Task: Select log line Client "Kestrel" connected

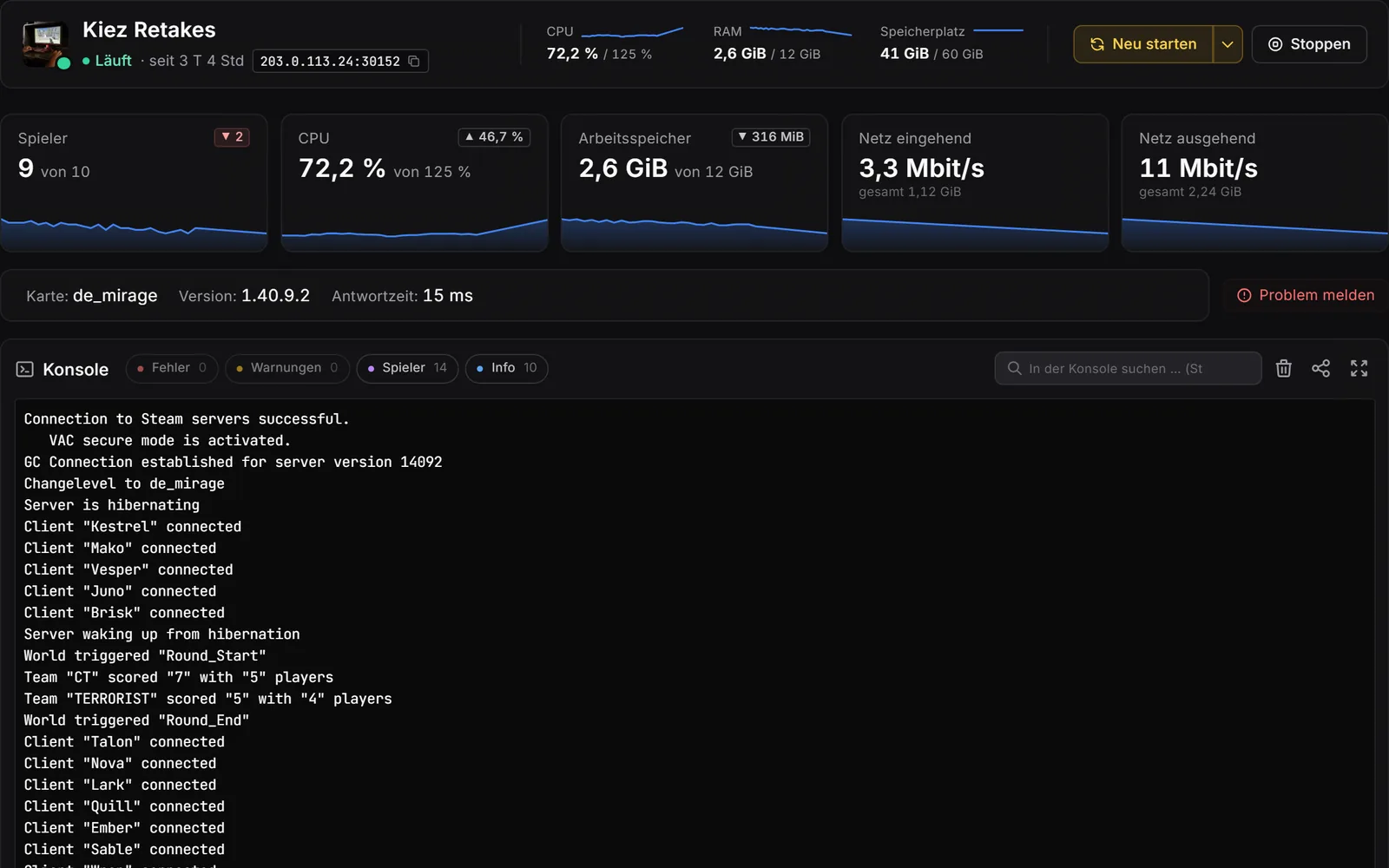Action: click(133, 527)
